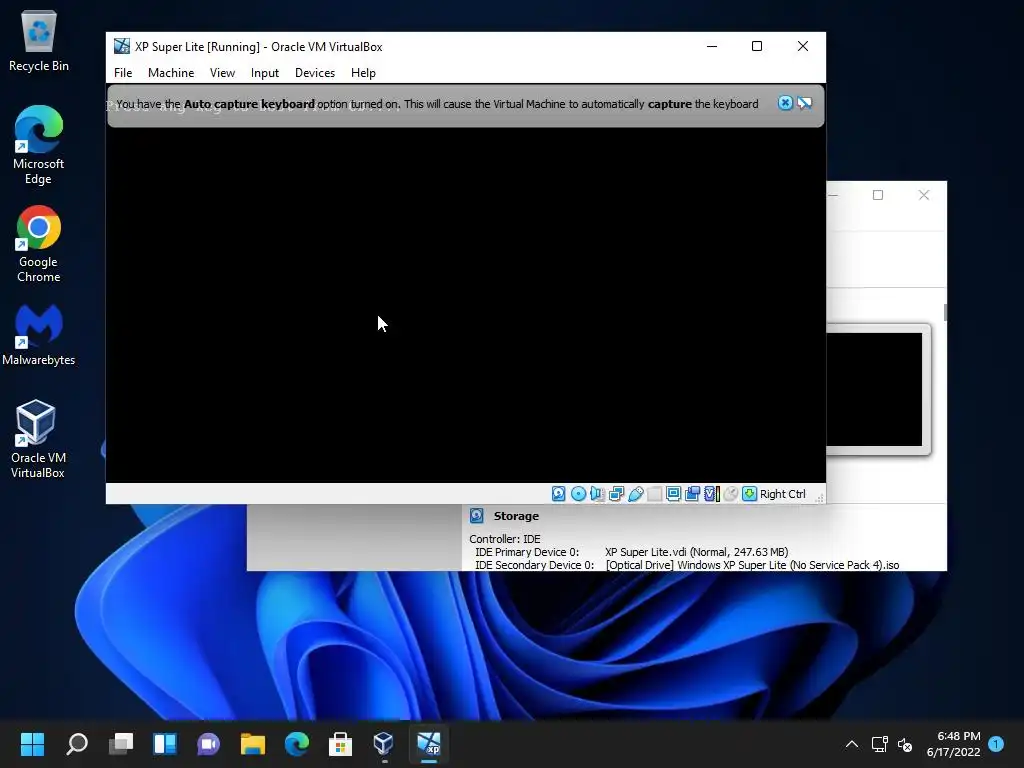Minimize the XP Super Lite VM window
This screenshot has height=768, width=1024.
coord(712,46)
